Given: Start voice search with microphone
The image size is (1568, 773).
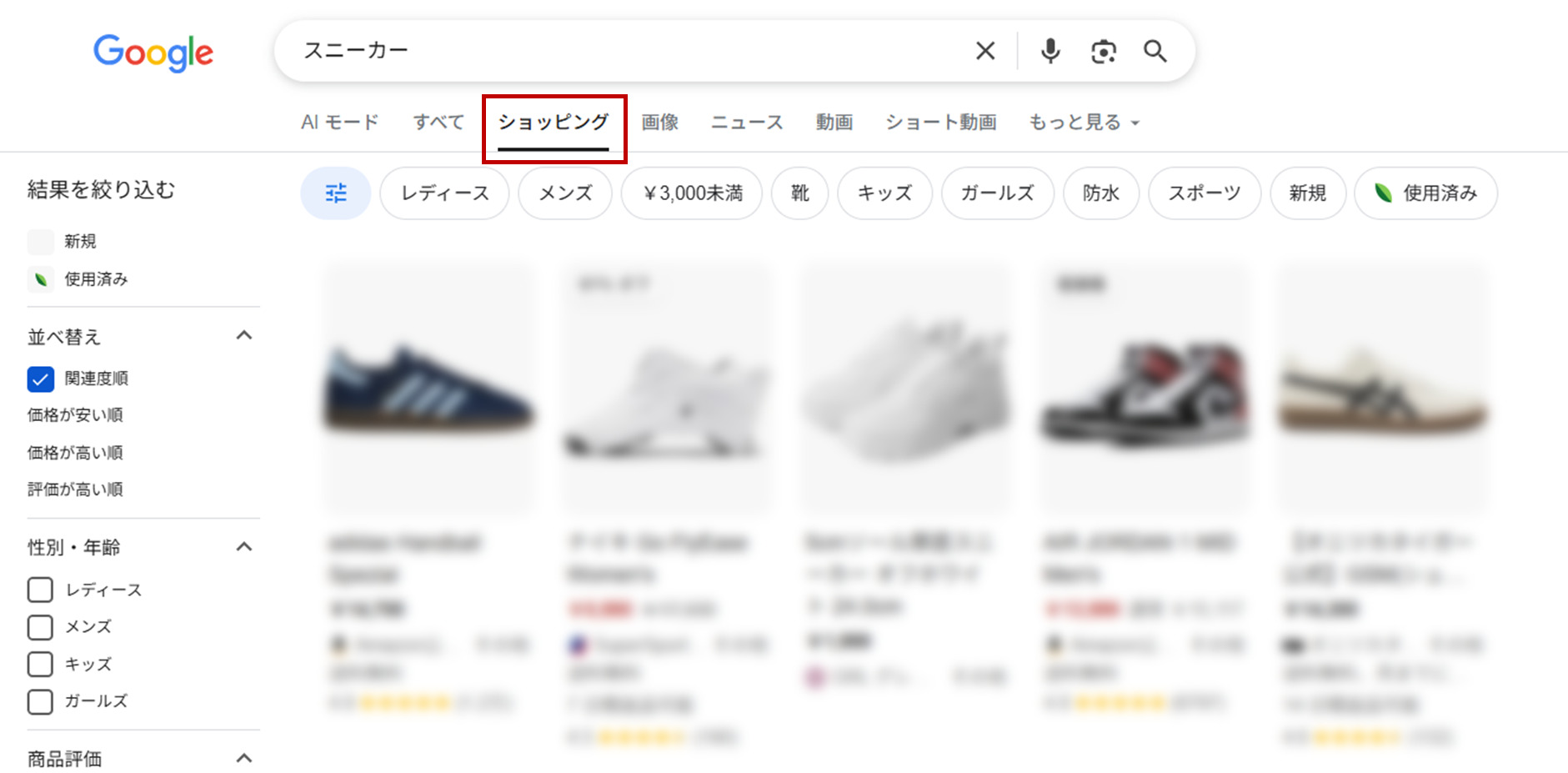Looking at the screenshot, I should click(x=1050, y=52).
